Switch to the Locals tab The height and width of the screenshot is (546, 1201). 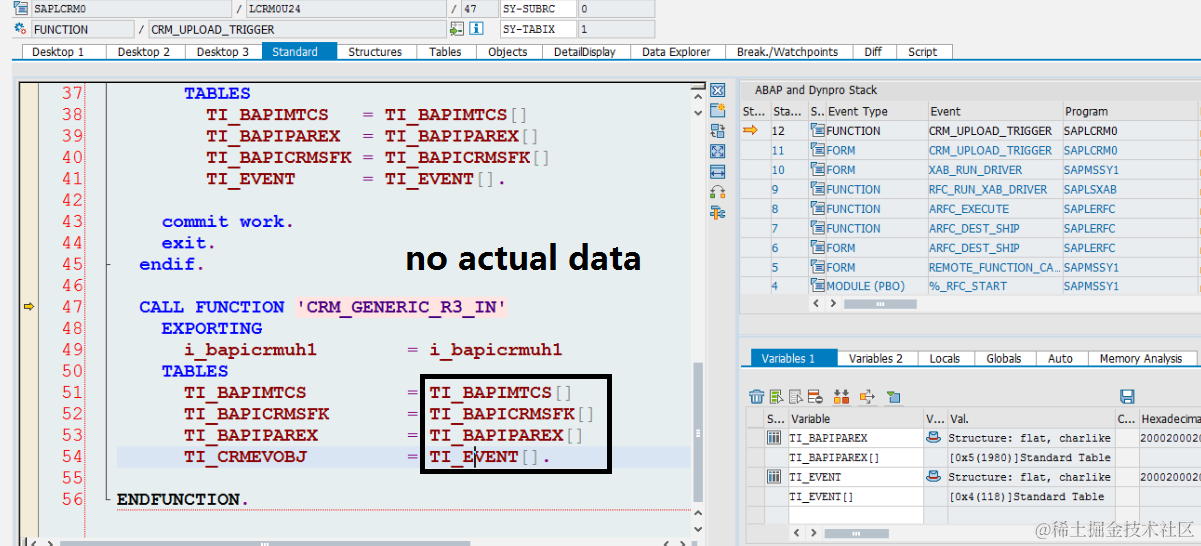pyautogui.click(x=944, y=358)
